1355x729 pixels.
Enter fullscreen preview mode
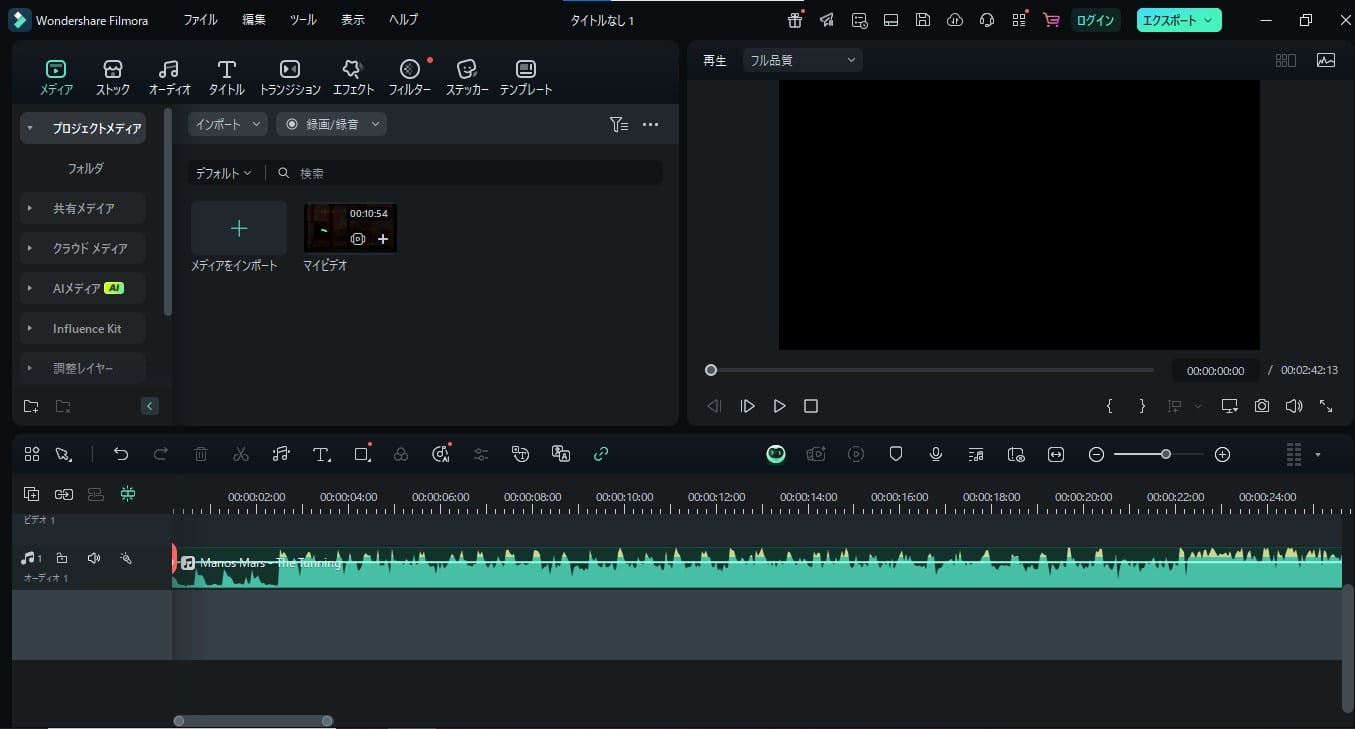[1326, 406]
